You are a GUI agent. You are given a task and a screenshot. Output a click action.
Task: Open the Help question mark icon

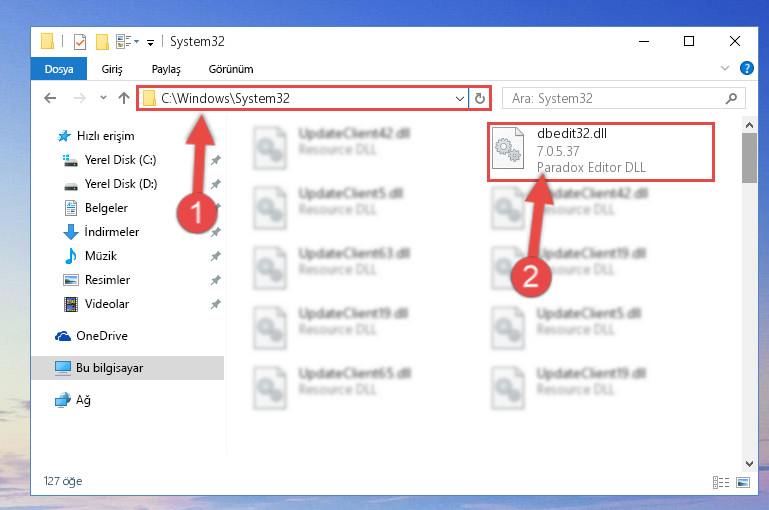746,68
